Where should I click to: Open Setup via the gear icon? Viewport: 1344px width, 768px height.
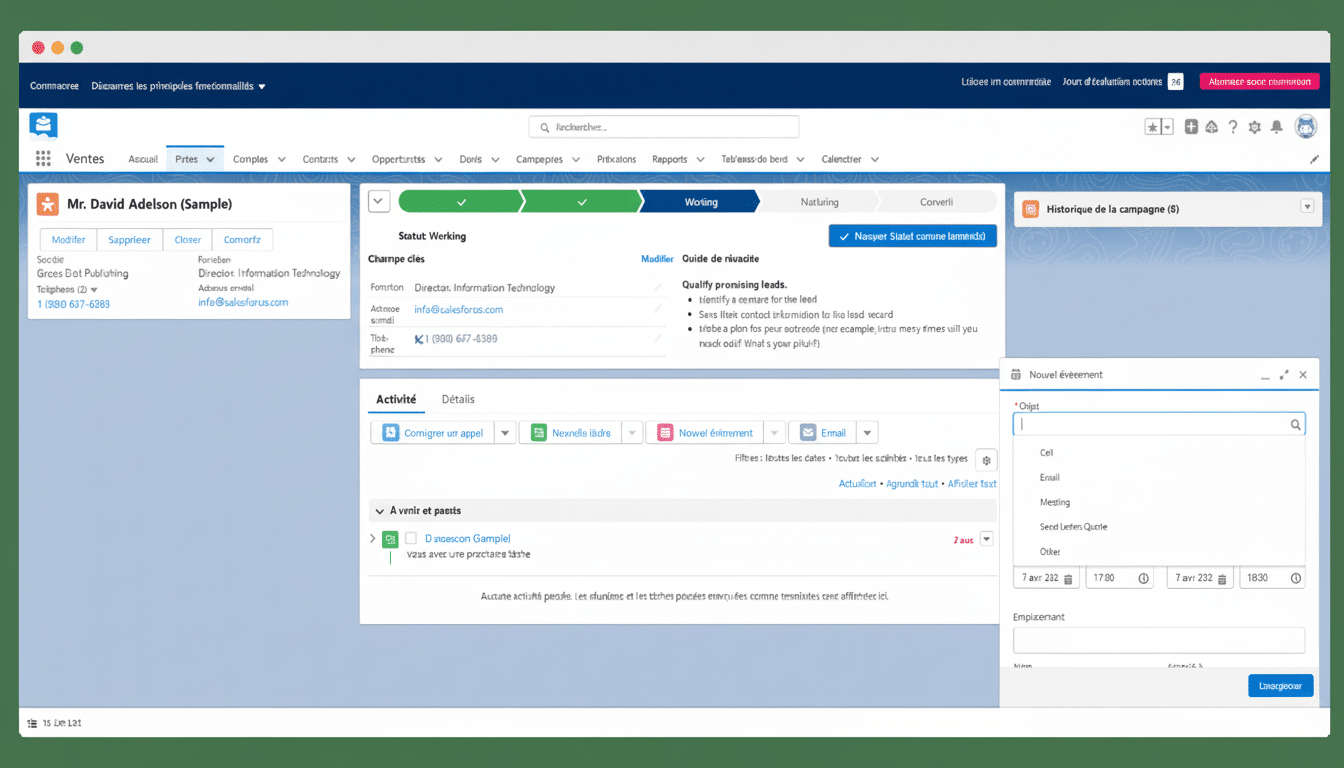tap(1253, 125)
